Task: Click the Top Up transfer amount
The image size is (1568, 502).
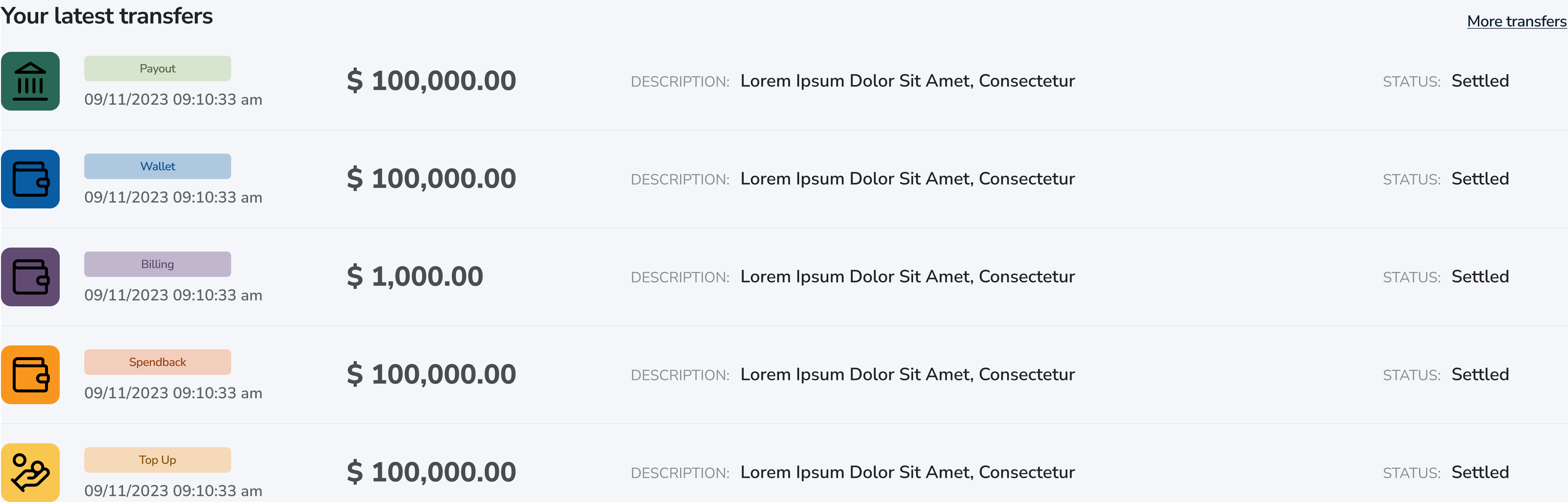Action: point(432,472)
